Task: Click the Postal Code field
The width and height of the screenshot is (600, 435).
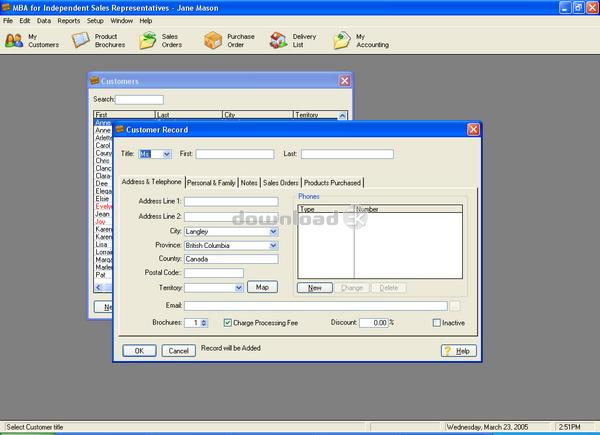Action: pos(214,273)
